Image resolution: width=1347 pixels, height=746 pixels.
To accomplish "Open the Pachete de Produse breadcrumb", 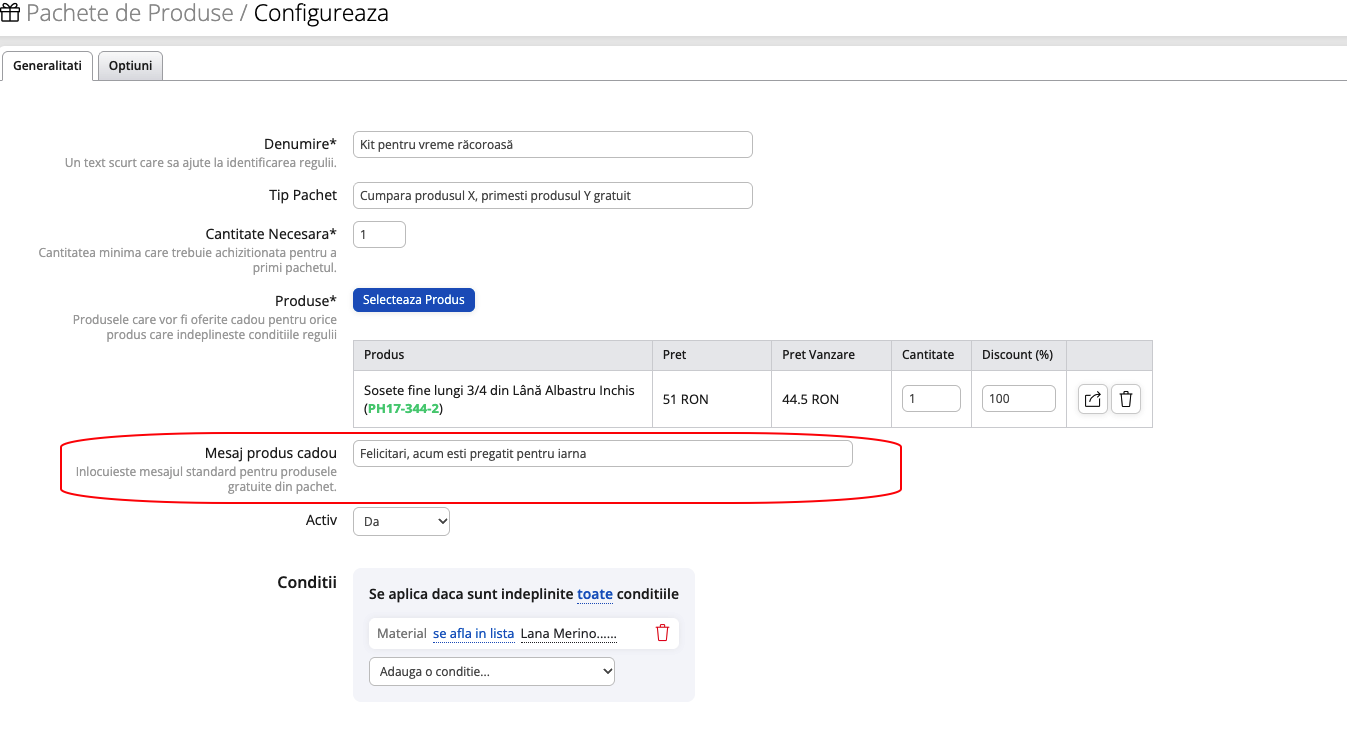I will tap(129, 14).
